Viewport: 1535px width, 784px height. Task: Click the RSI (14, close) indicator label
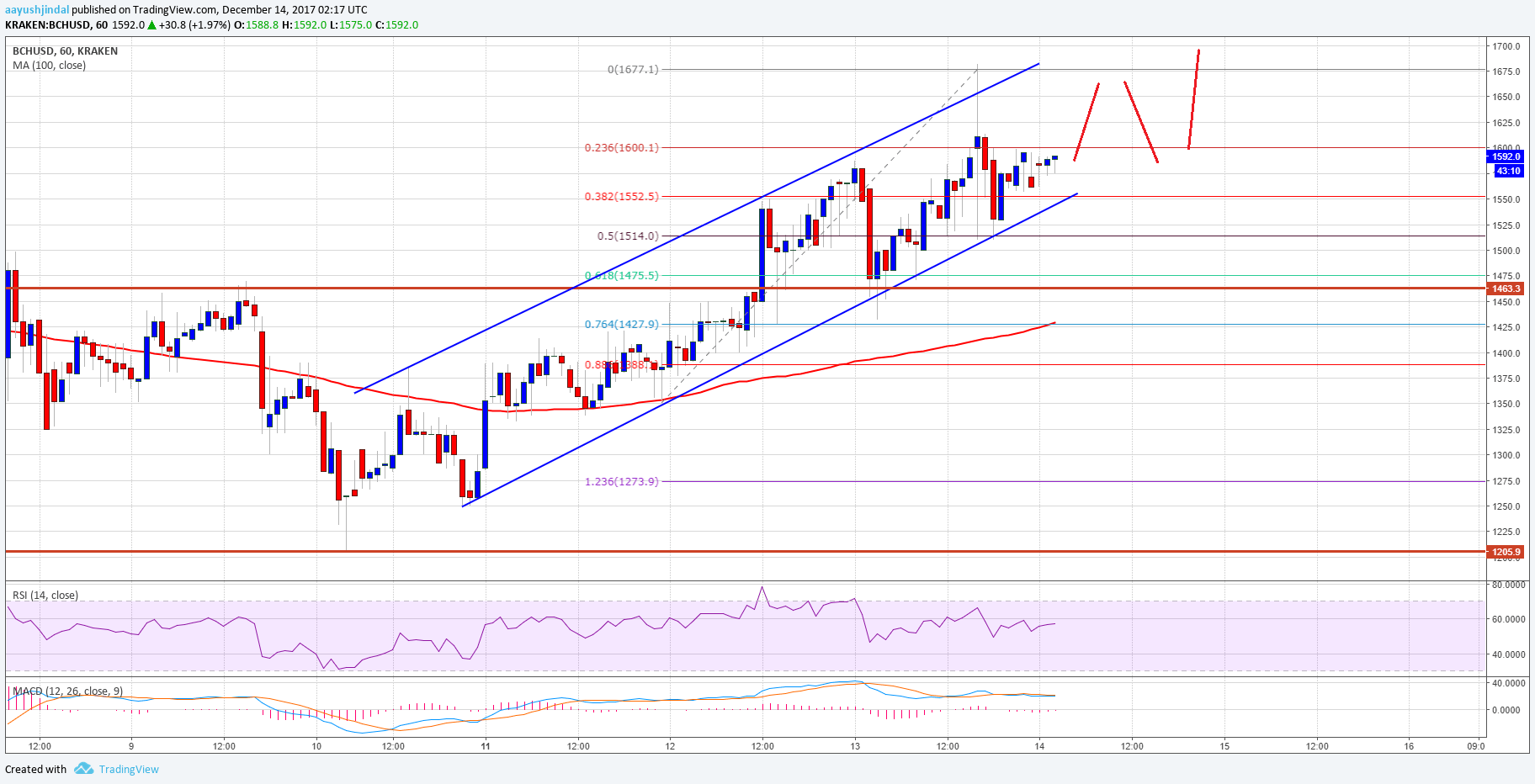pos(45,596)
